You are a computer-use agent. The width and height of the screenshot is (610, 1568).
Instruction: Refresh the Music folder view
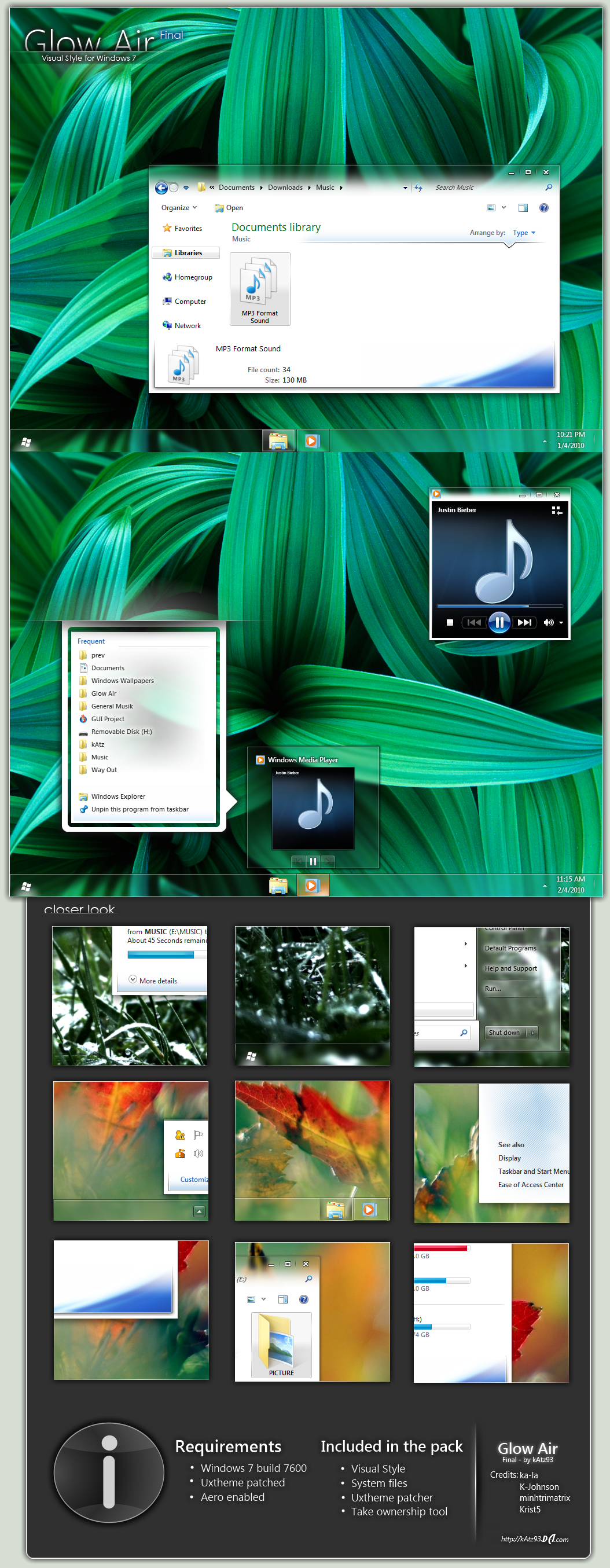coord(419,188)
